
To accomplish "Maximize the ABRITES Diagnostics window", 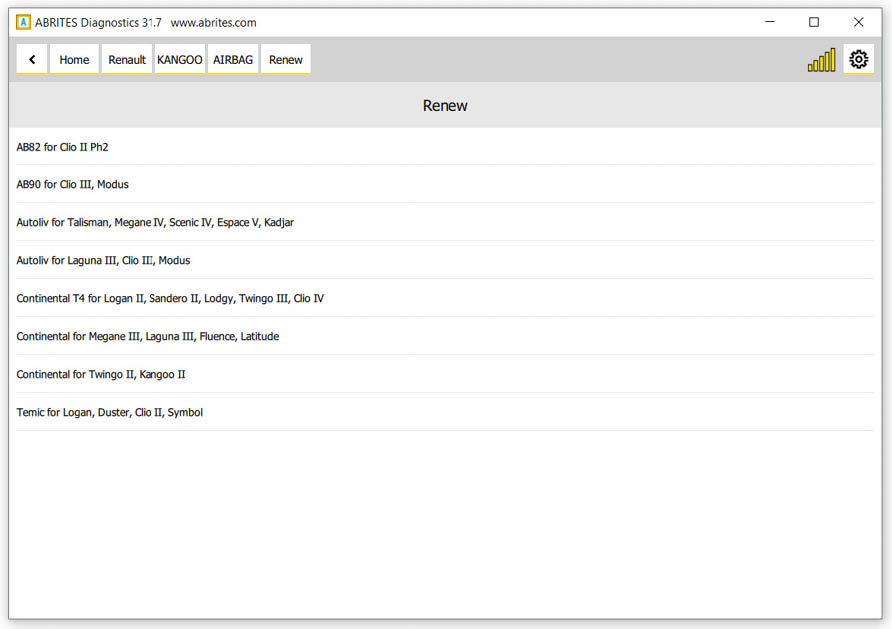I will [x=814, y=22].
